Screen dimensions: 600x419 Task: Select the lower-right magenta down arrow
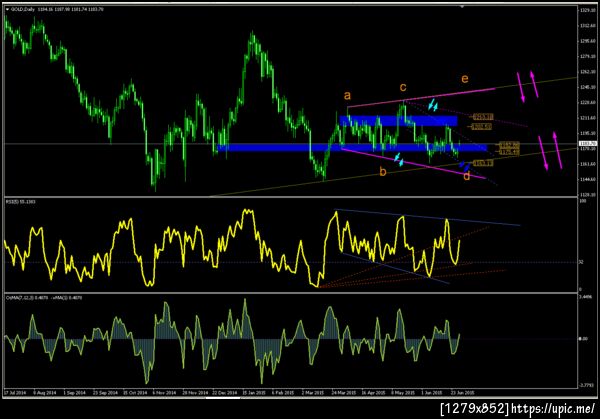(543, 153)
